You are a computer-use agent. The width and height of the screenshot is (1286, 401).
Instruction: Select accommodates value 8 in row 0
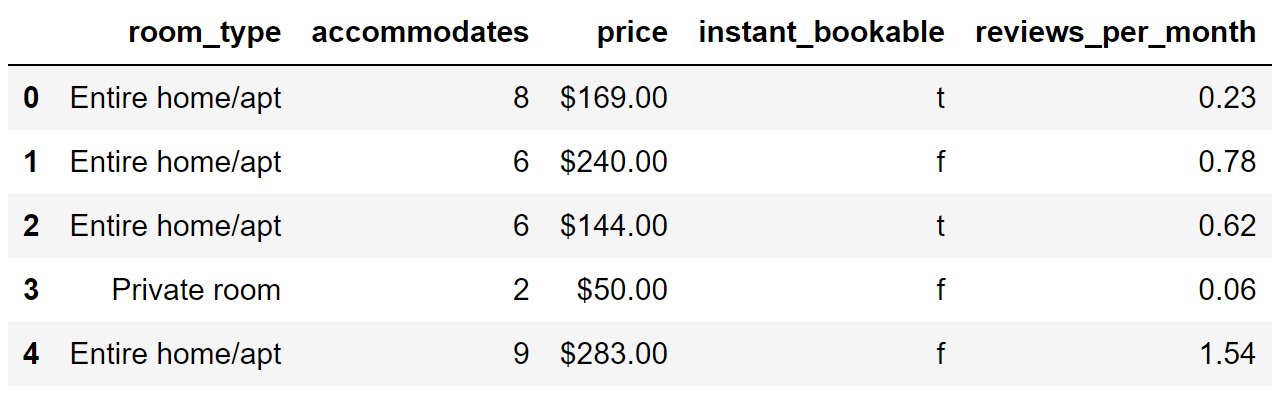click(520, 98)
